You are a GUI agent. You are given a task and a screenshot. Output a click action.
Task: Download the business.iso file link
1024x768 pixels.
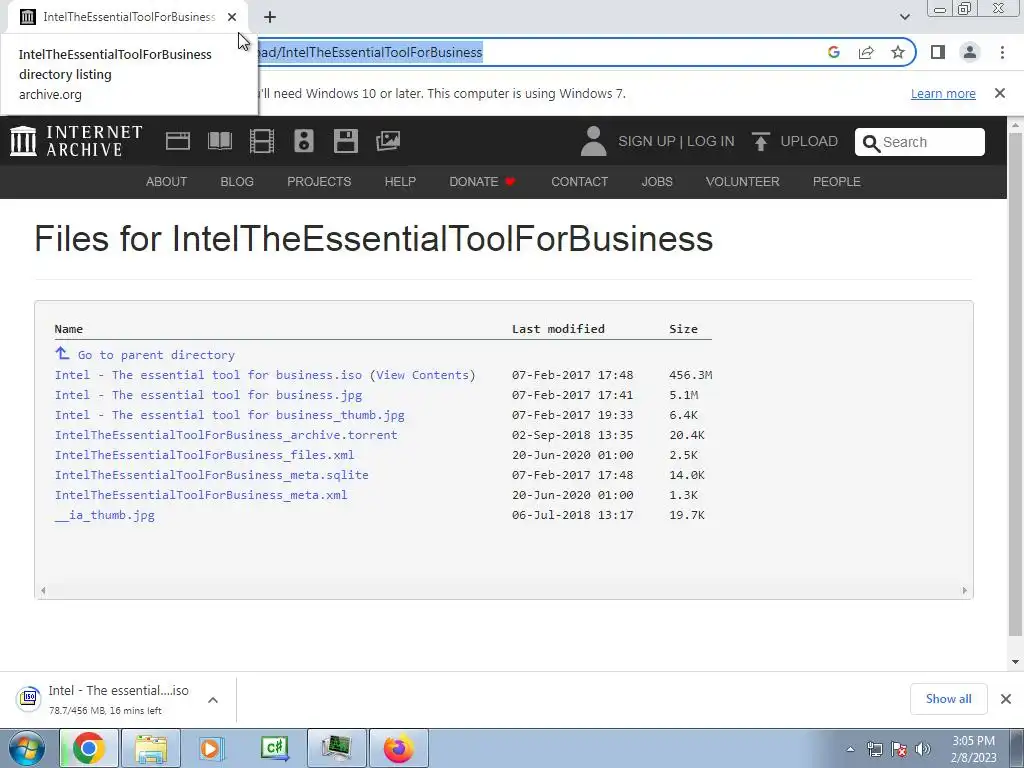[x=208, y=375]
